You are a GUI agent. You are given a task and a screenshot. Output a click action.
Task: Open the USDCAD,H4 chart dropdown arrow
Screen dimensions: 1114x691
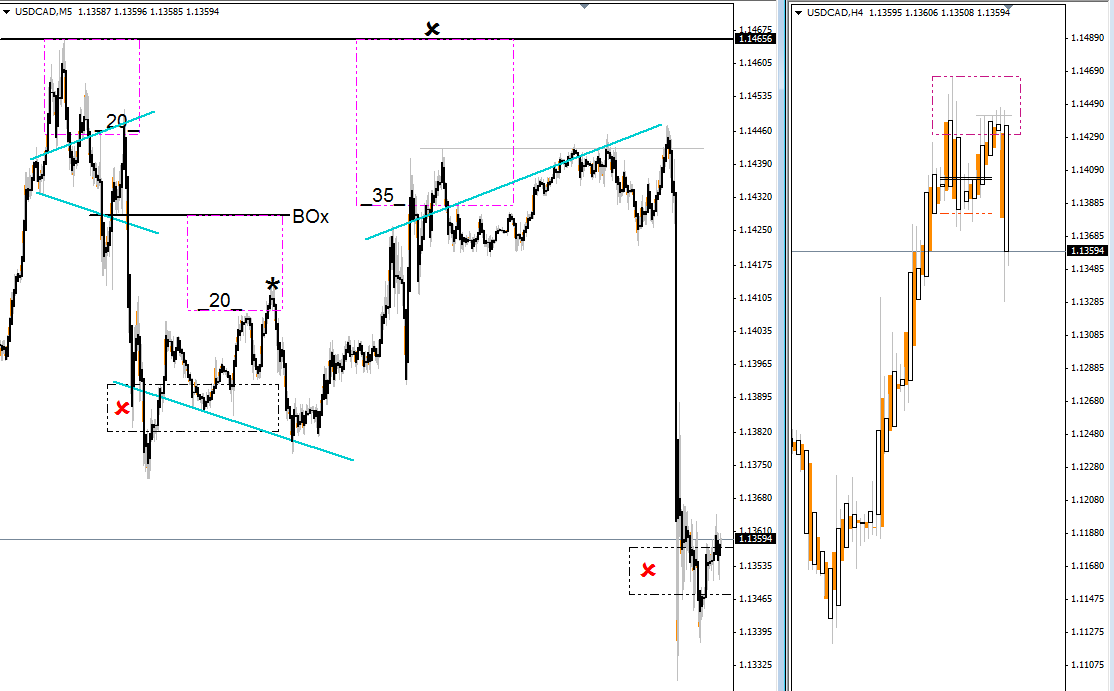[x=799, y=13]
